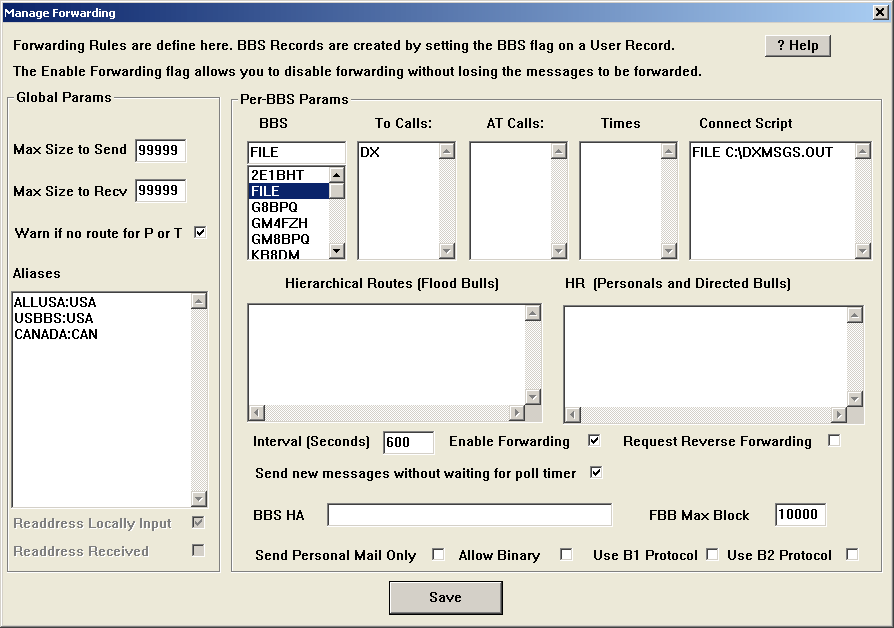
Task: Turn on Use B2 Protocol
Action: pyautogui.click(x=852, y=555)
